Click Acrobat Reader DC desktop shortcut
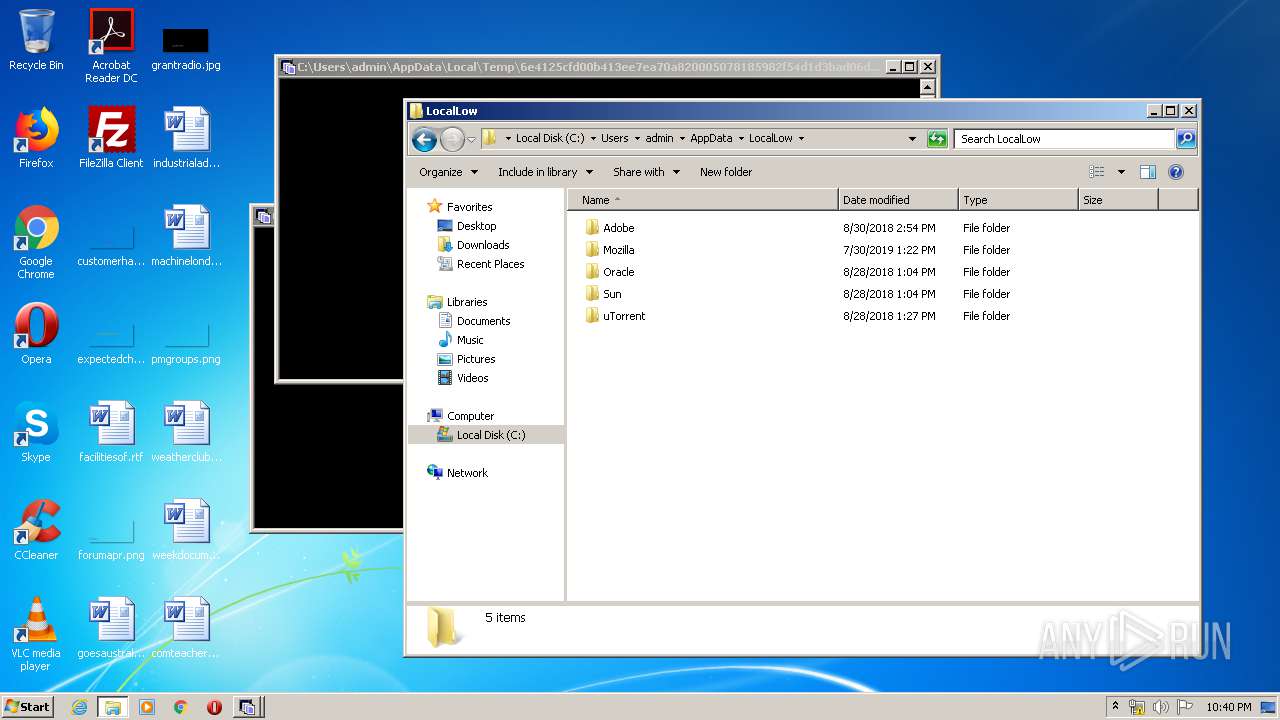The height and width of the screenshot is (720, 1280). [x=111, y=46]
